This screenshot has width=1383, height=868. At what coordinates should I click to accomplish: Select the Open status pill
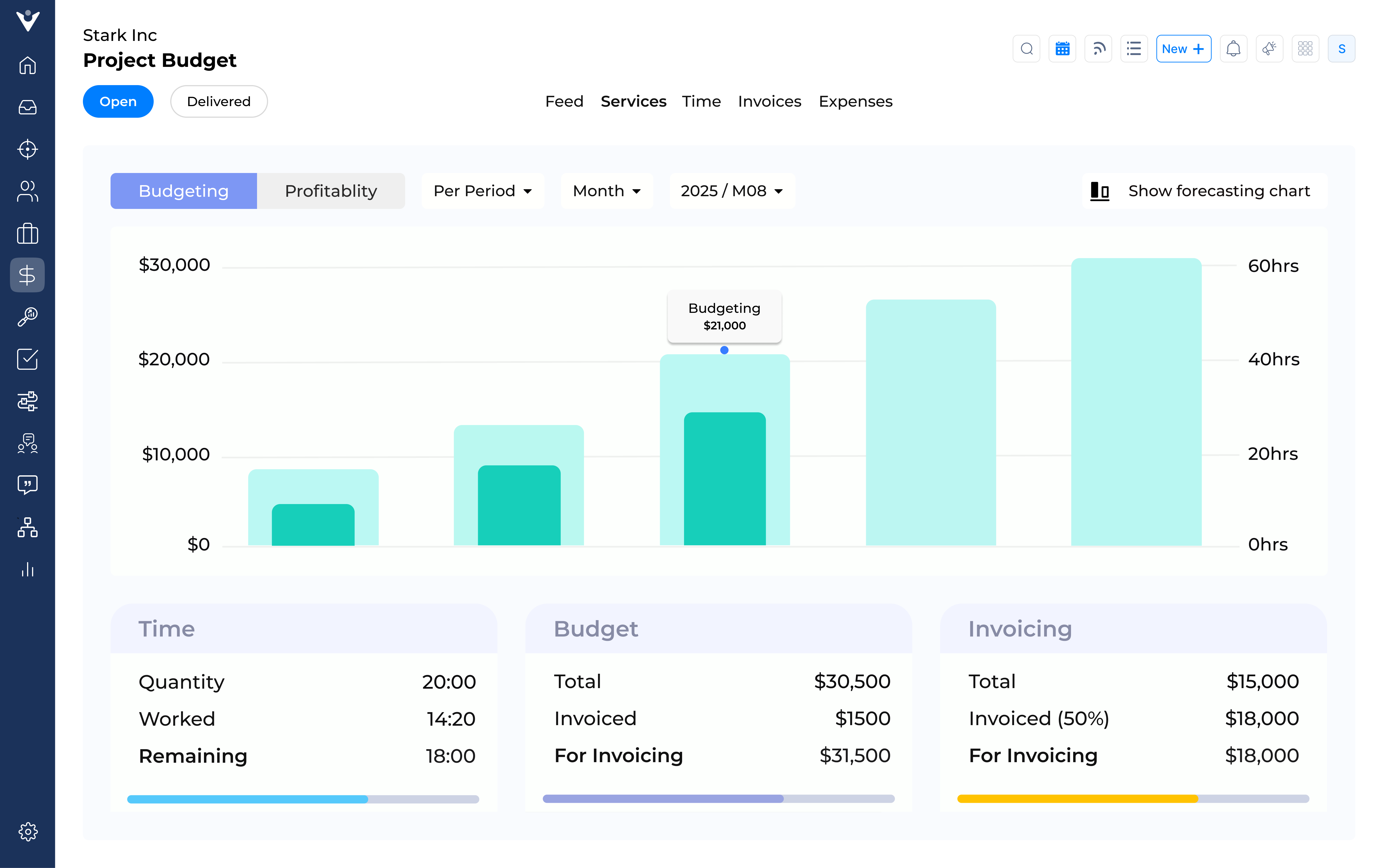point(118,101)
